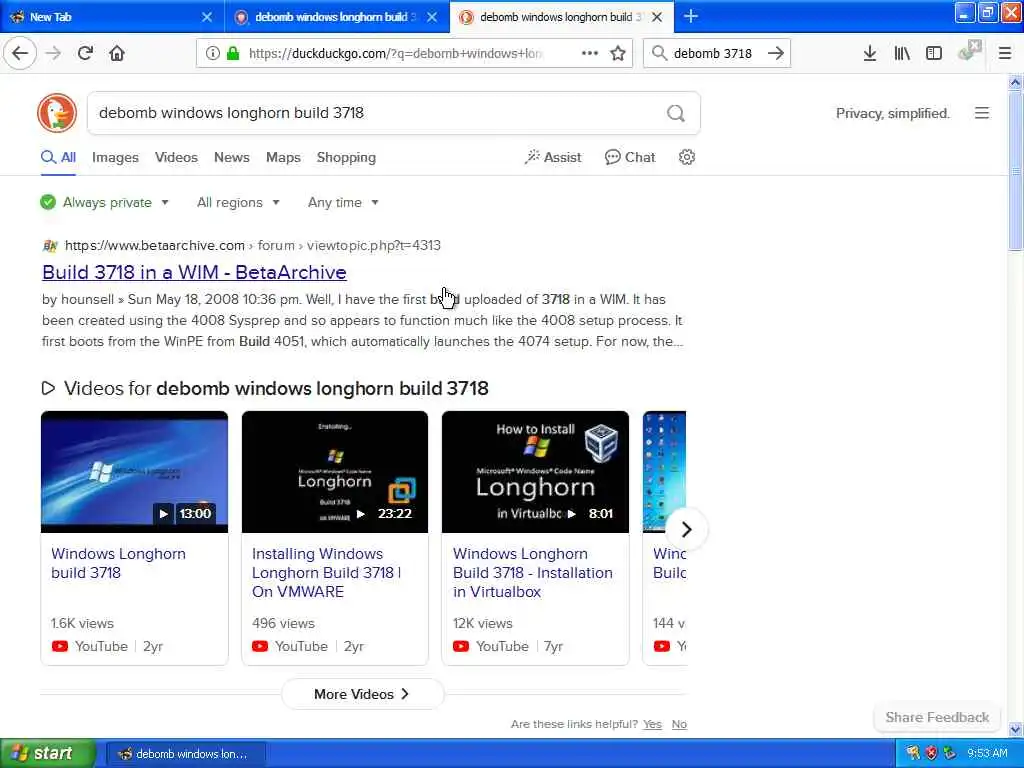Image resolution: width=1024 pixels, height=768 pixels.
Task: Click the red shield tray icon
Action: coord(931,754)
